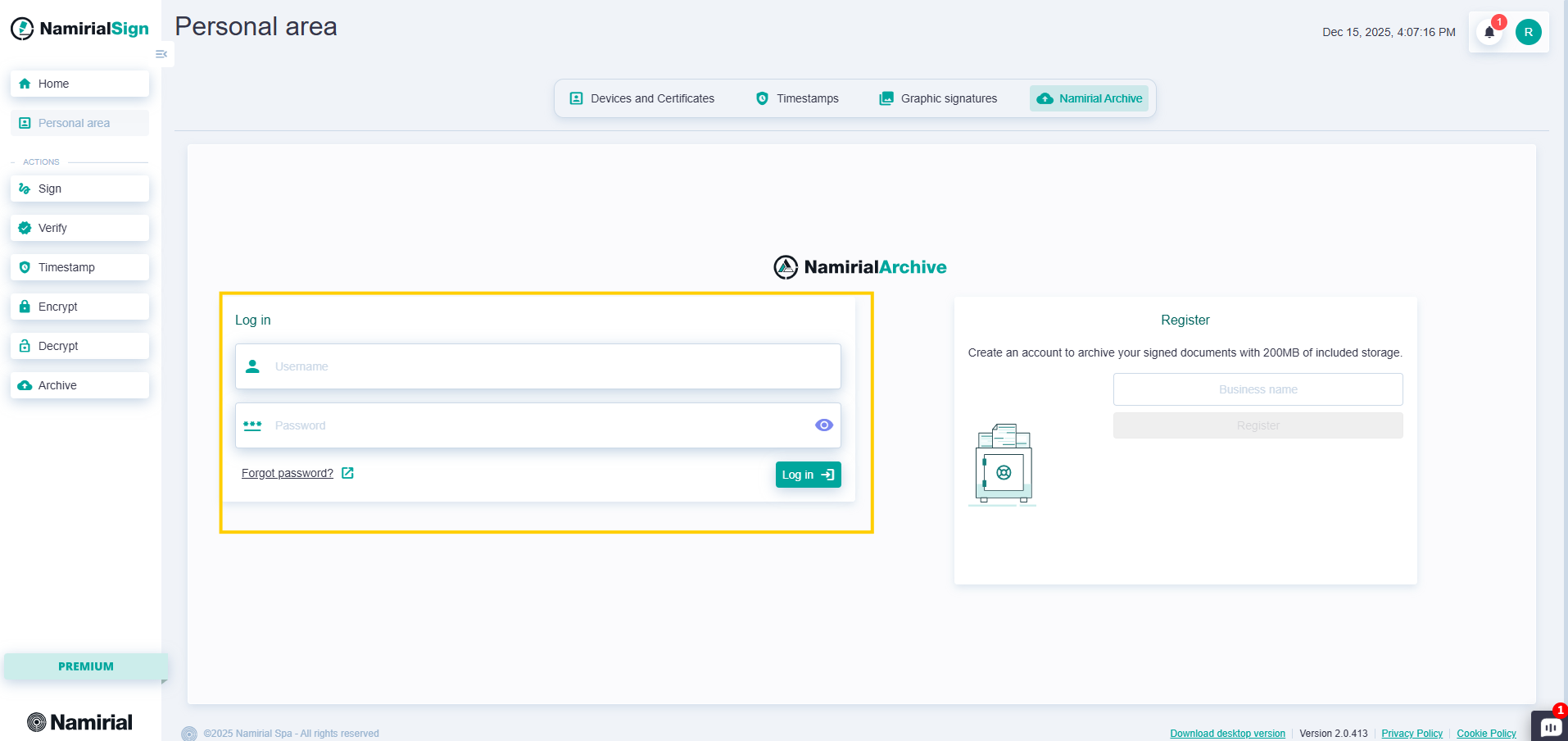The width and height of the screenshot is (1568, 741).
Task: Select the Sign action in the sidebar
Action: 79,188
